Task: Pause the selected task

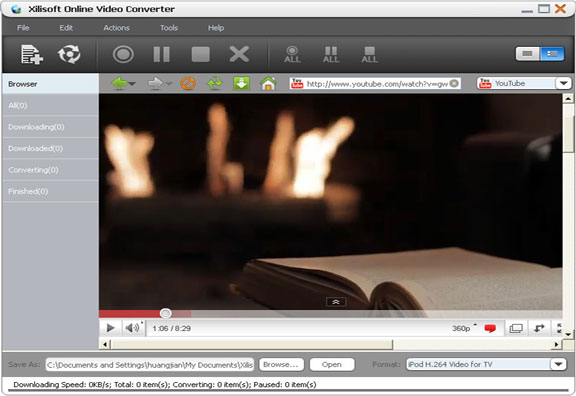Action: click(162, 54)
